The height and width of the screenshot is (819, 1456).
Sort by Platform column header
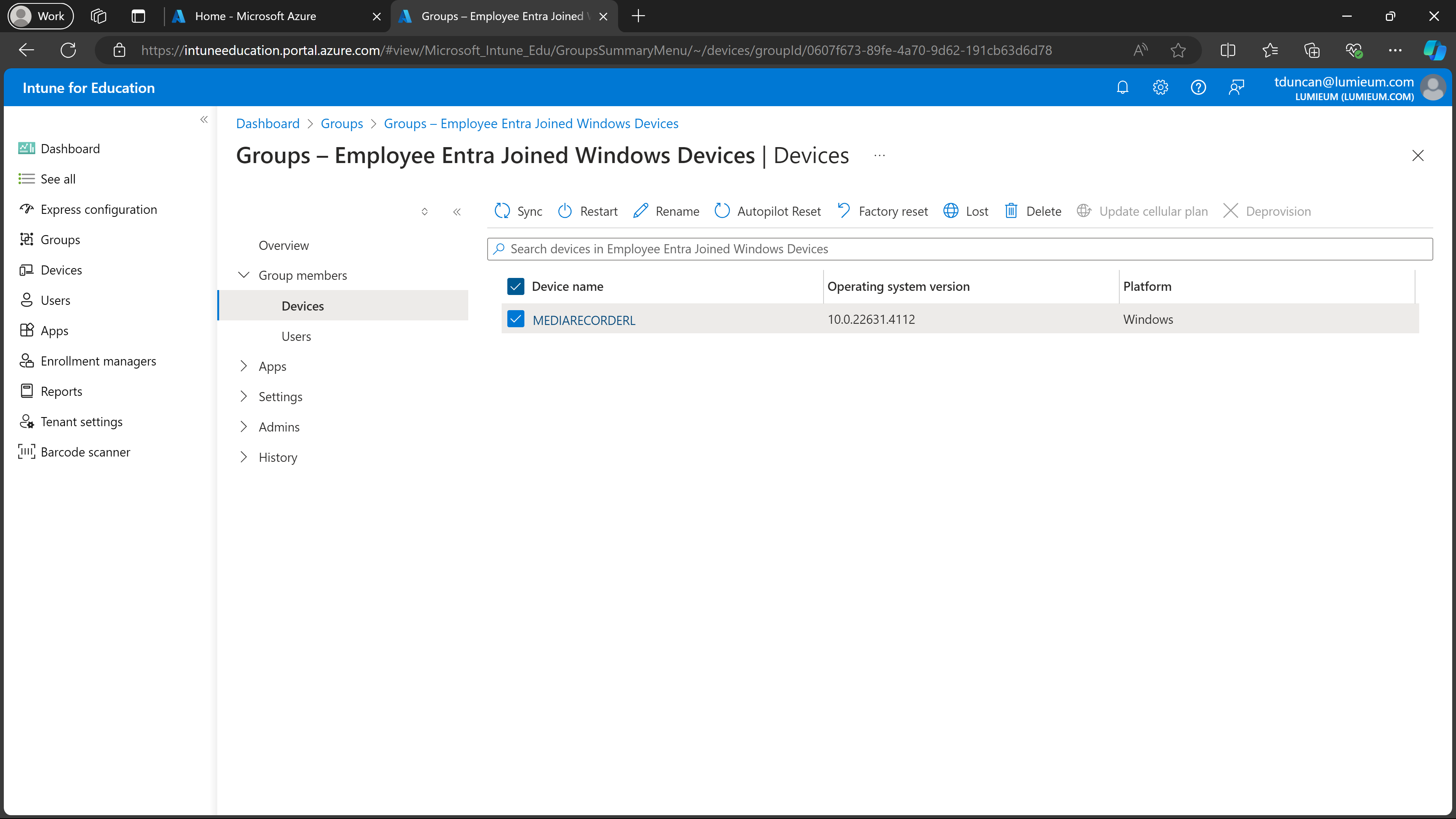tap(1147, 287)
